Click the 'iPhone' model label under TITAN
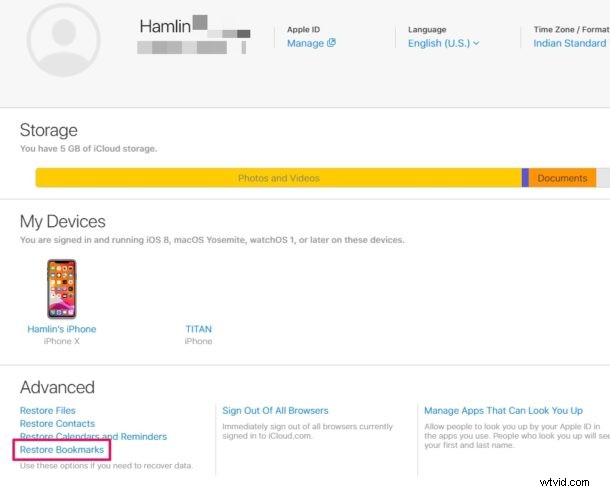Viewport: 610px width, 492px height. coord(198,341)
